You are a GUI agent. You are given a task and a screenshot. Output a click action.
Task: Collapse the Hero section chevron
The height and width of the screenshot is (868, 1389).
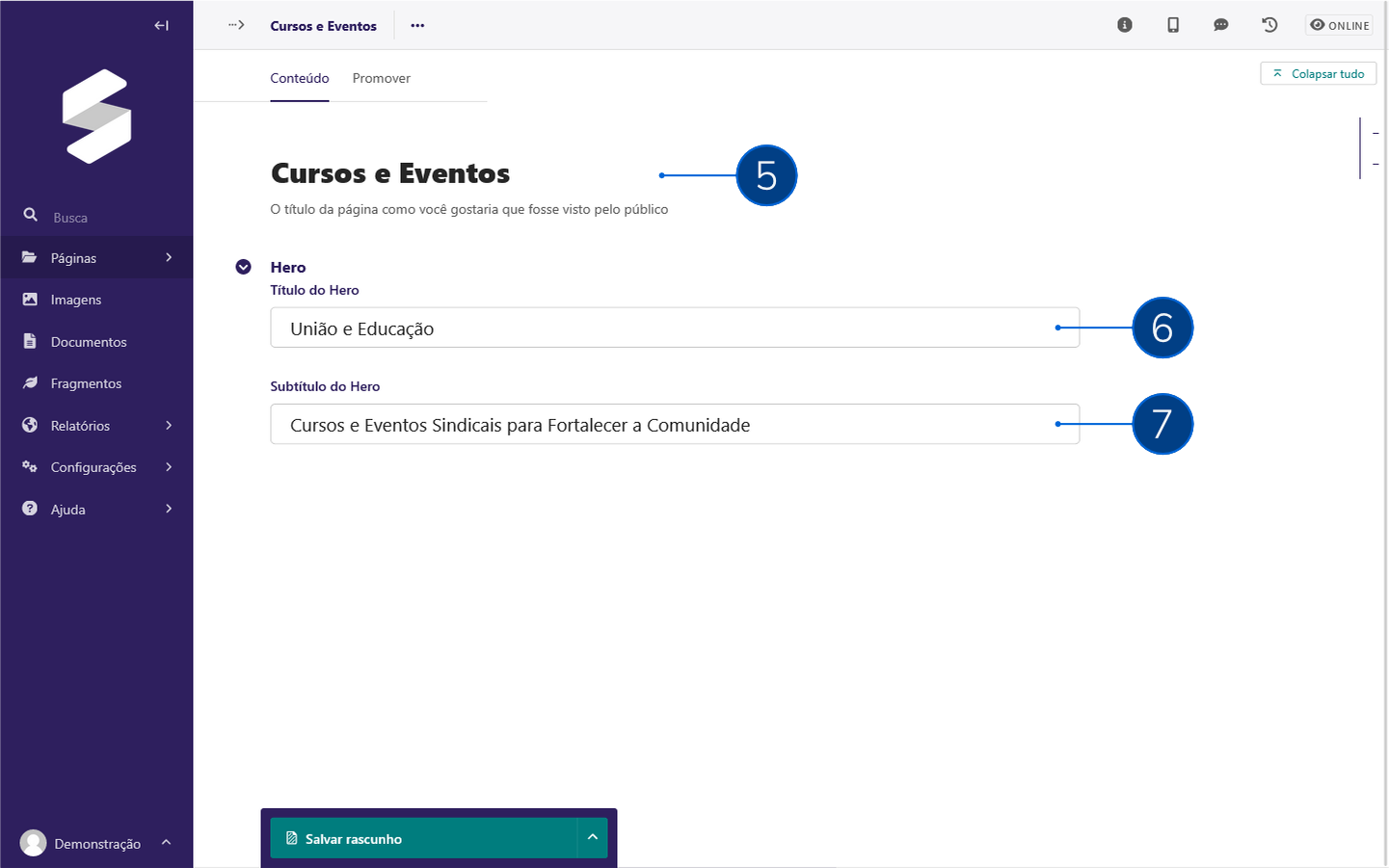click(242, 266)
